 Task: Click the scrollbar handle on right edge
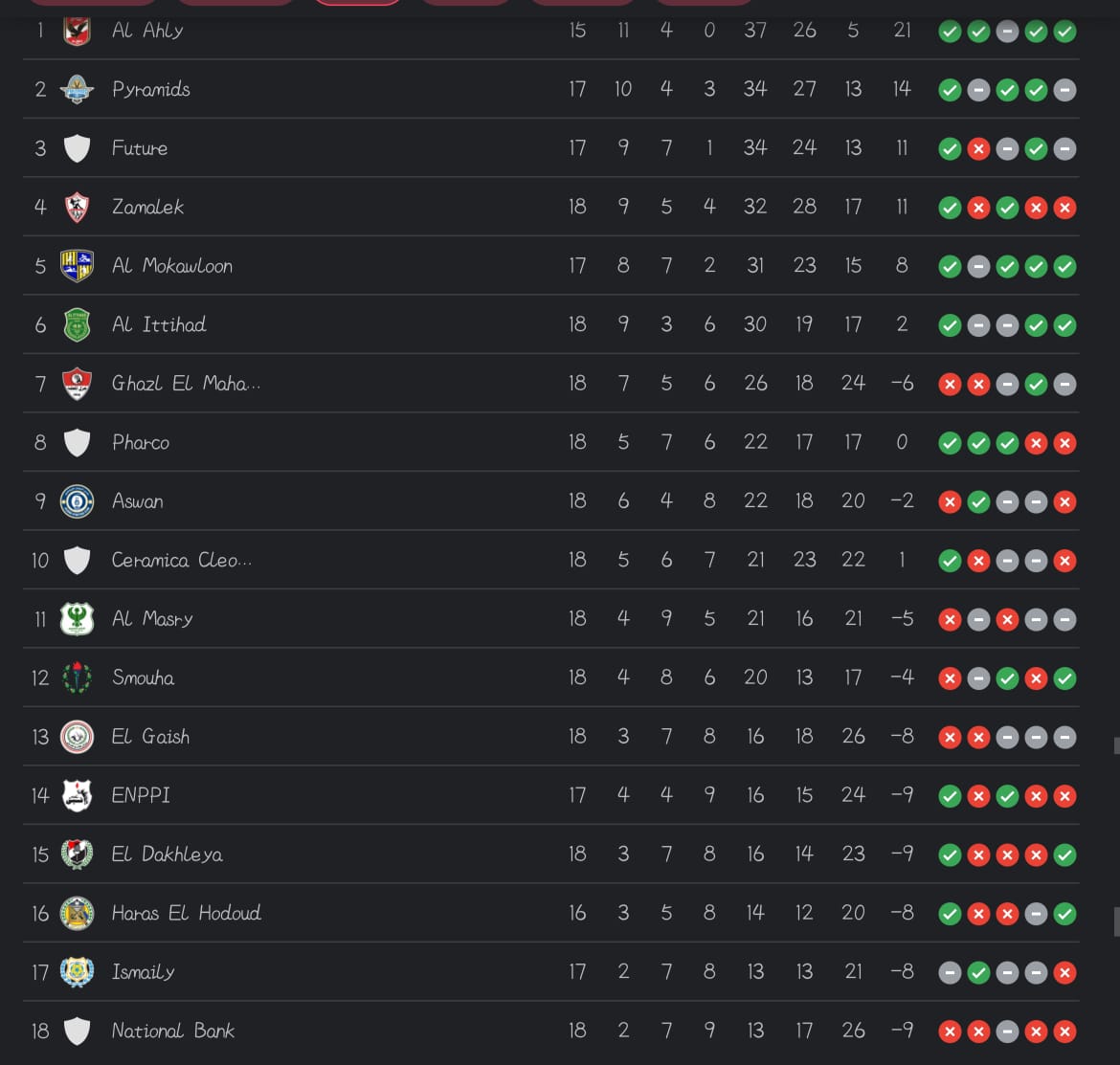click(x=1115, y=921)
